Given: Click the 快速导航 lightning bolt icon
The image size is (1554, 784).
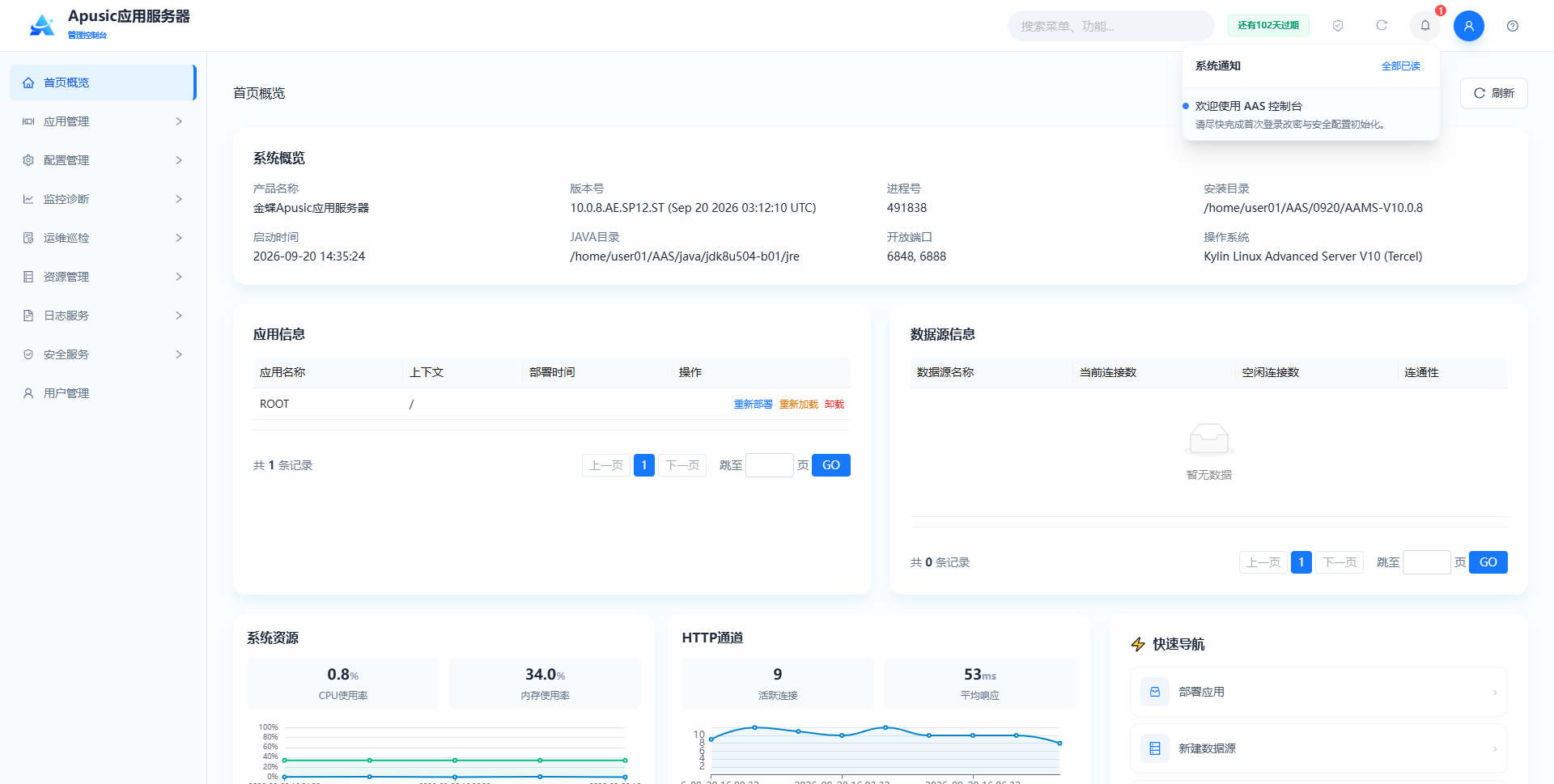Looking at the screenshot, I should (1138, 644).
